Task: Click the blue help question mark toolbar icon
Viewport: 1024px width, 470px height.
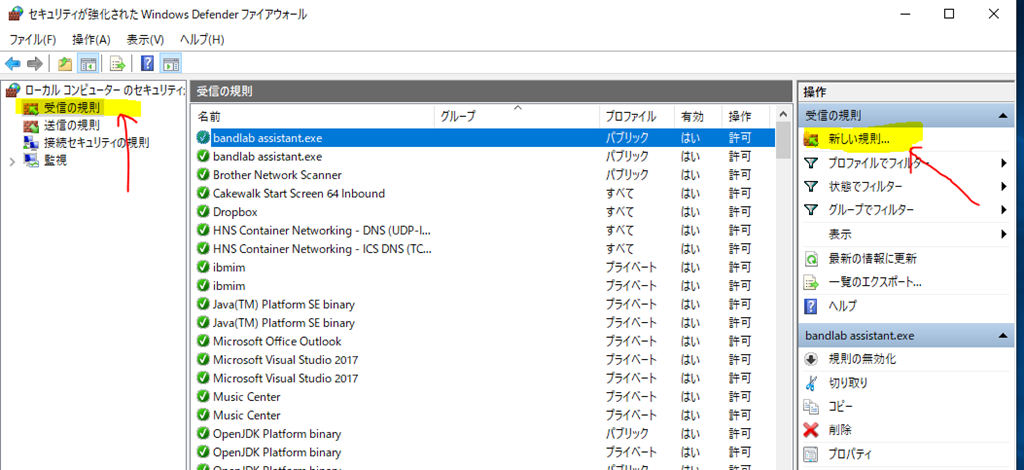Action: (147, 64)
